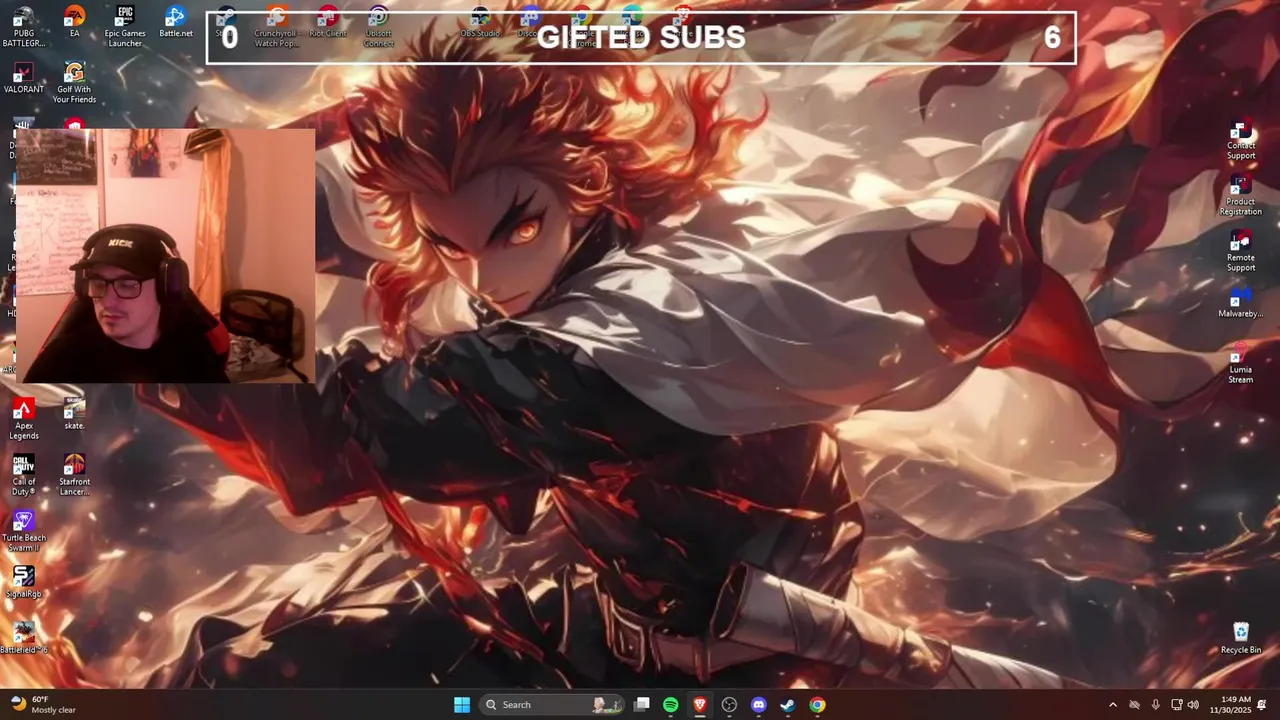Click the microphone tray icon
The width and height of the screenshot is (1280, 720).
pos(1155,705)
